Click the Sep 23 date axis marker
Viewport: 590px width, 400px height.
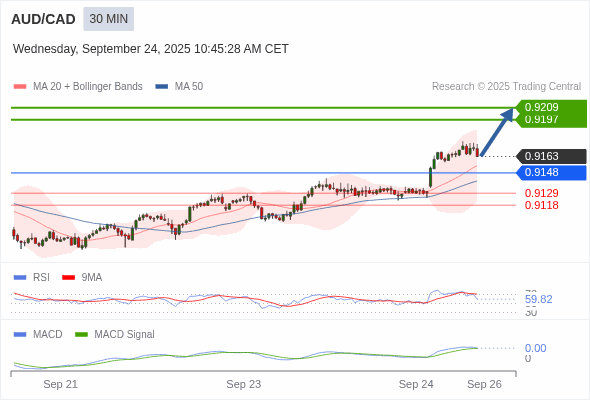(243, 384)
